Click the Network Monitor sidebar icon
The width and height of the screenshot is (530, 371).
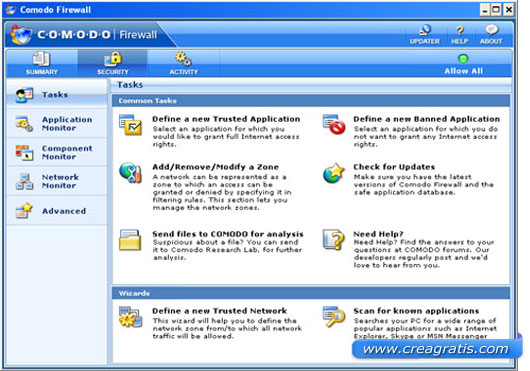pyautogui.click(x=24, y=181)
